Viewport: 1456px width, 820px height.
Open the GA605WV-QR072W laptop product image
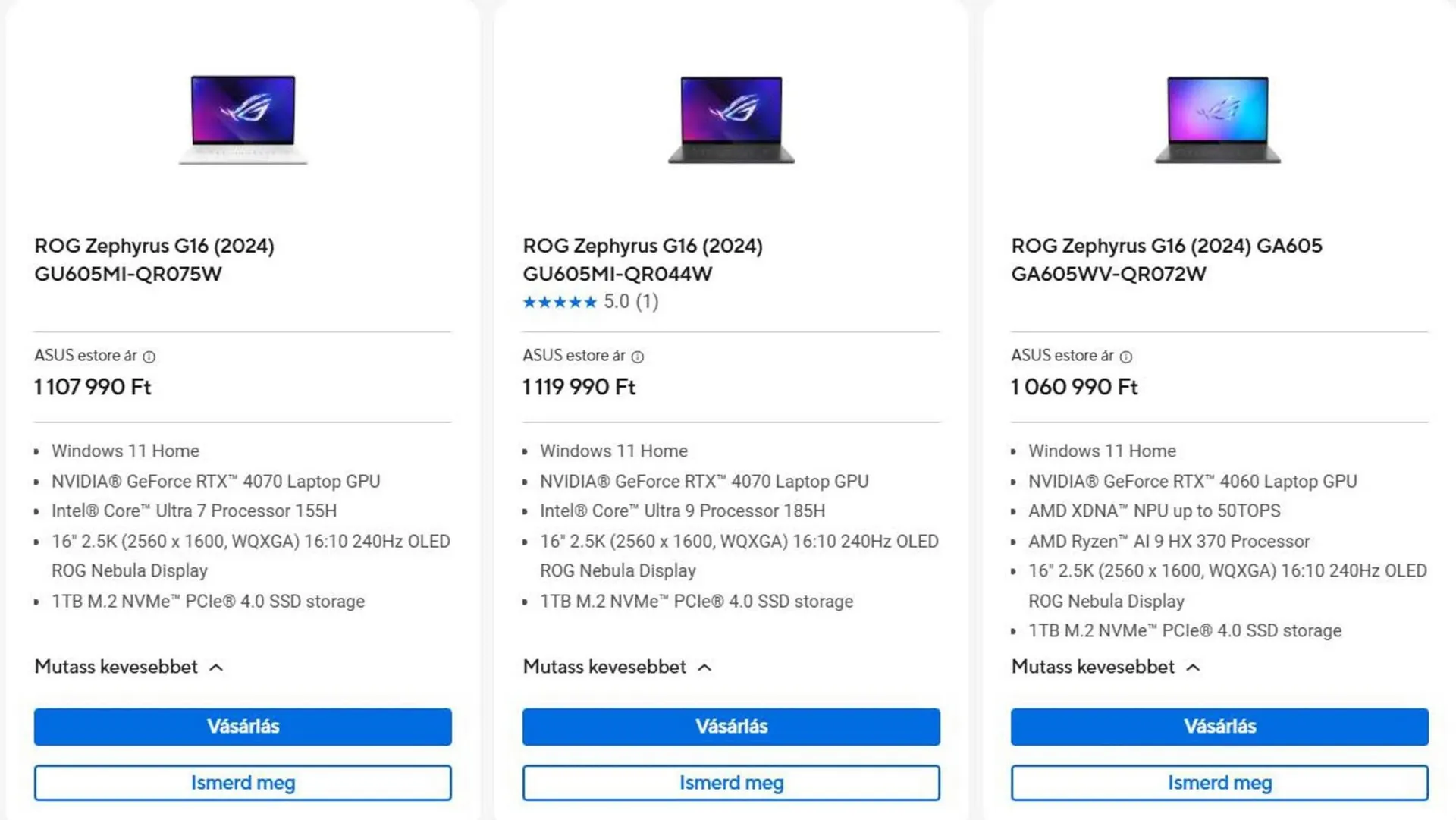coord(1218,119)
